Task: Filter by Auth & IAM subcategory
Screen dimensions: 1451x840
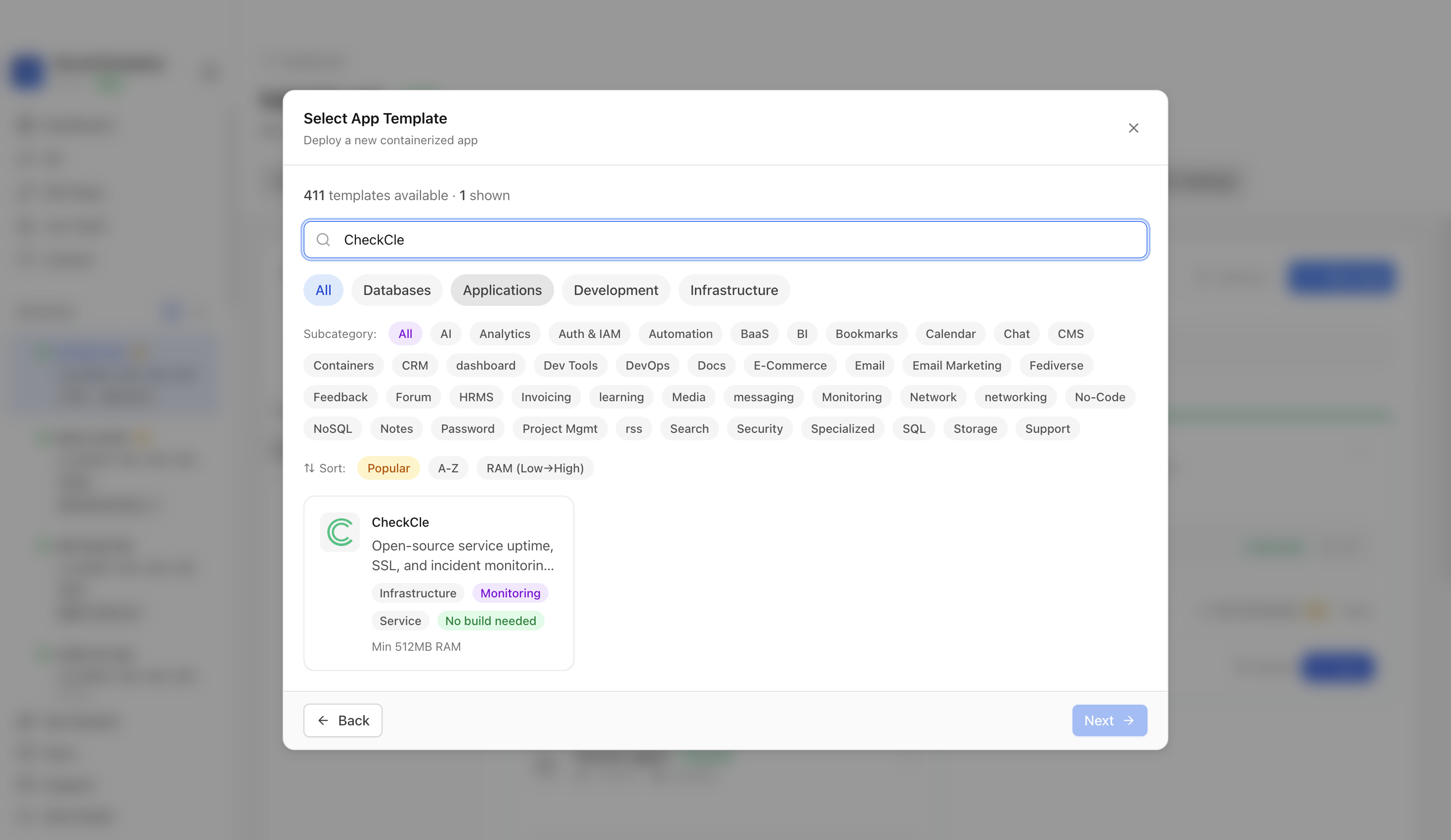Action: click(x=589, y=334)
